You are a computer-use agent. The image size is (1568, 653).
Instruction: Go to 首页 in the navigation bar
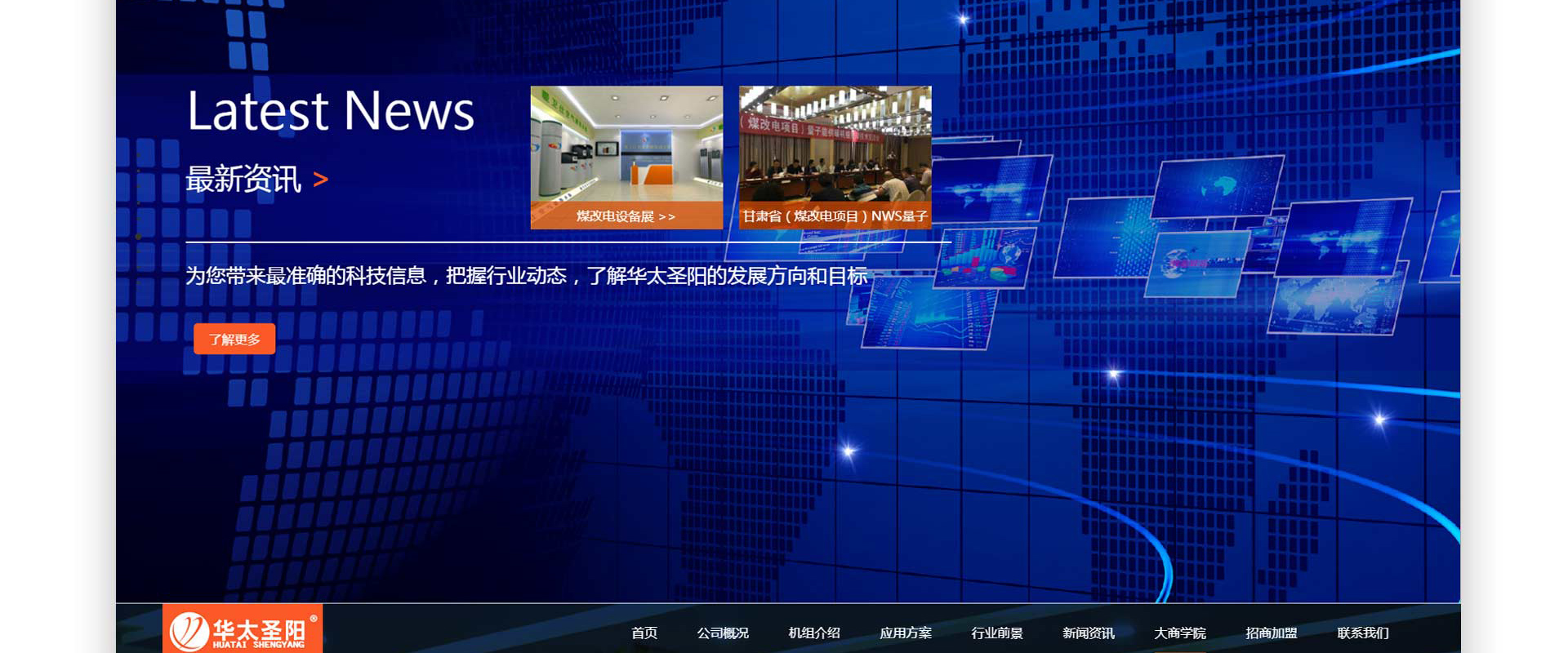[x=644, y=633]
